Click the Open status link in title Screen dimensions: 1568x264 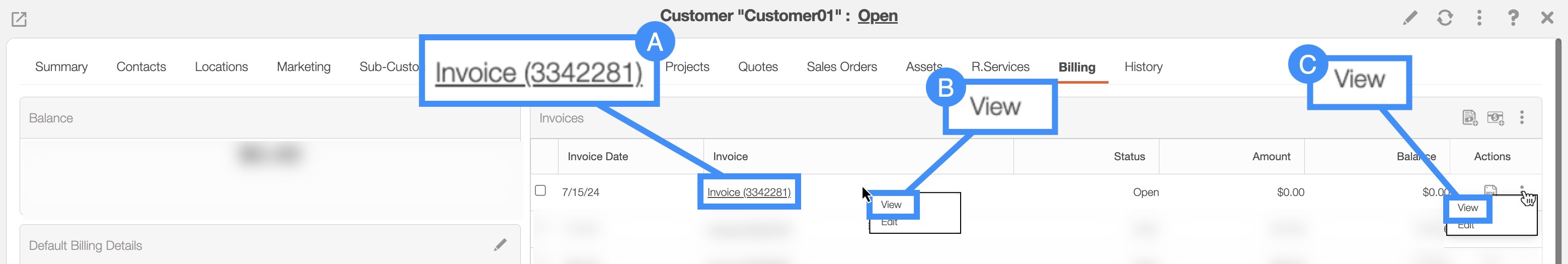[x=877, y=16]
